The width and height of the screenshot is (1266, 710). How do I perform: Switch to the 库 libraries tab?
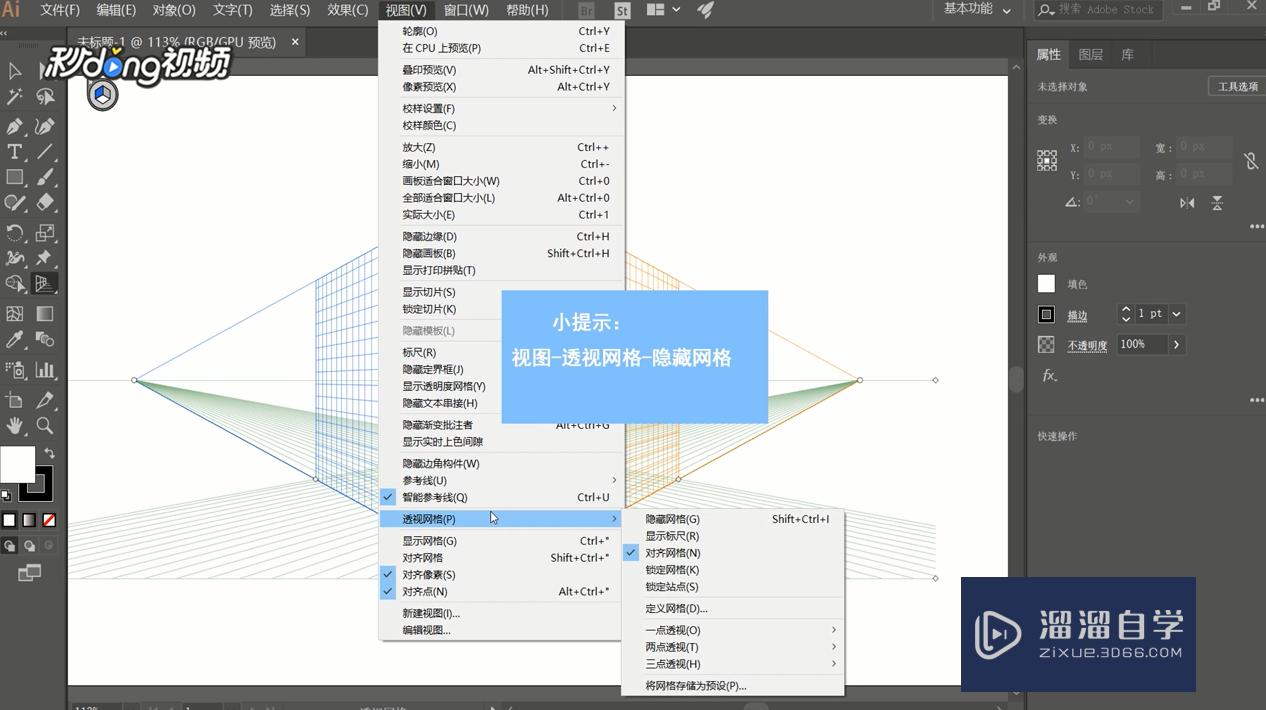pyautogui.click(x=1128, y=55)
